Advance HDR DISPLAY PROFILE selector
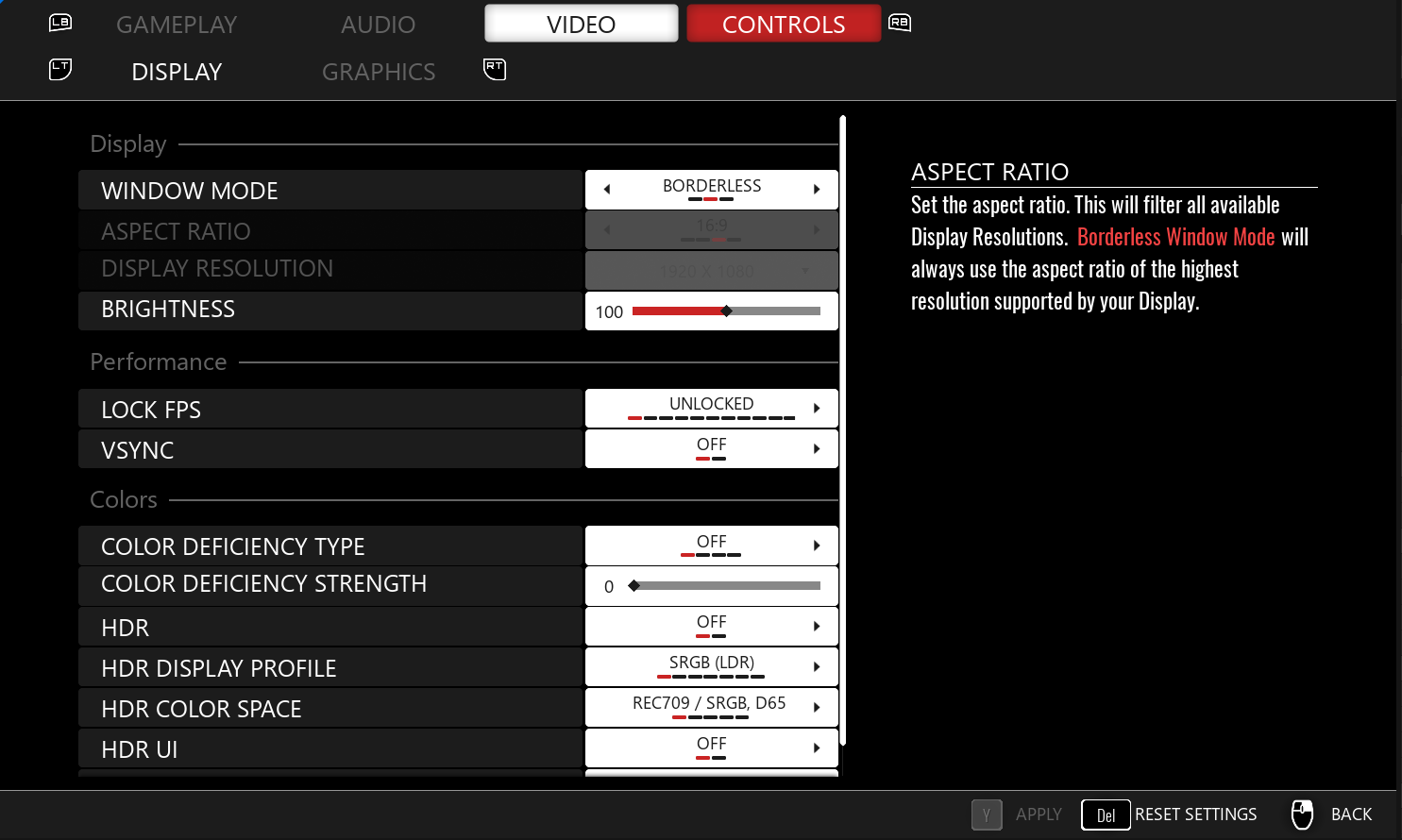 (817, 667)
